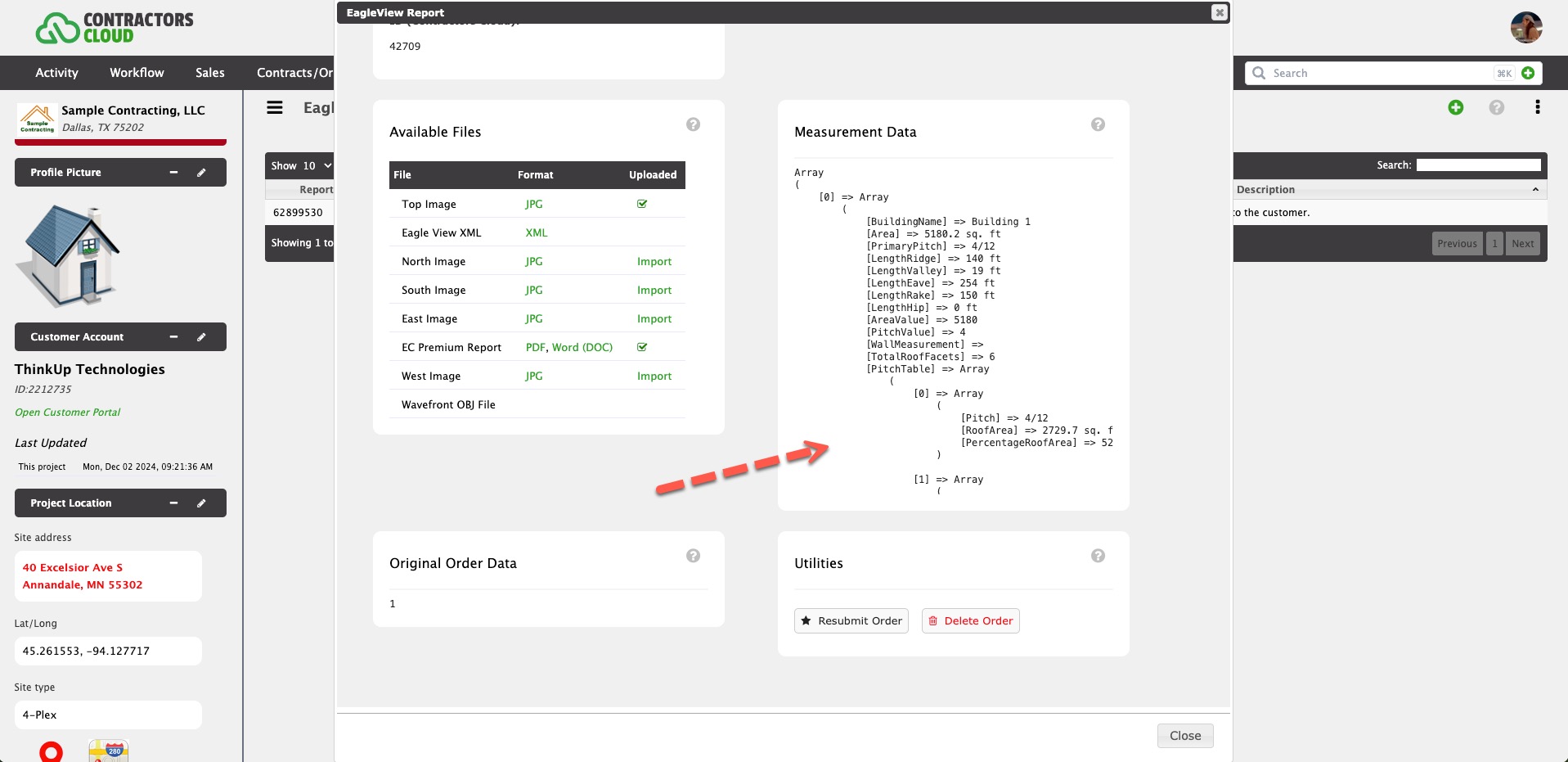The image size is (1568, 762).
Task: Click the Sample Contracting company logo
Action: click(x=37, y=119)
